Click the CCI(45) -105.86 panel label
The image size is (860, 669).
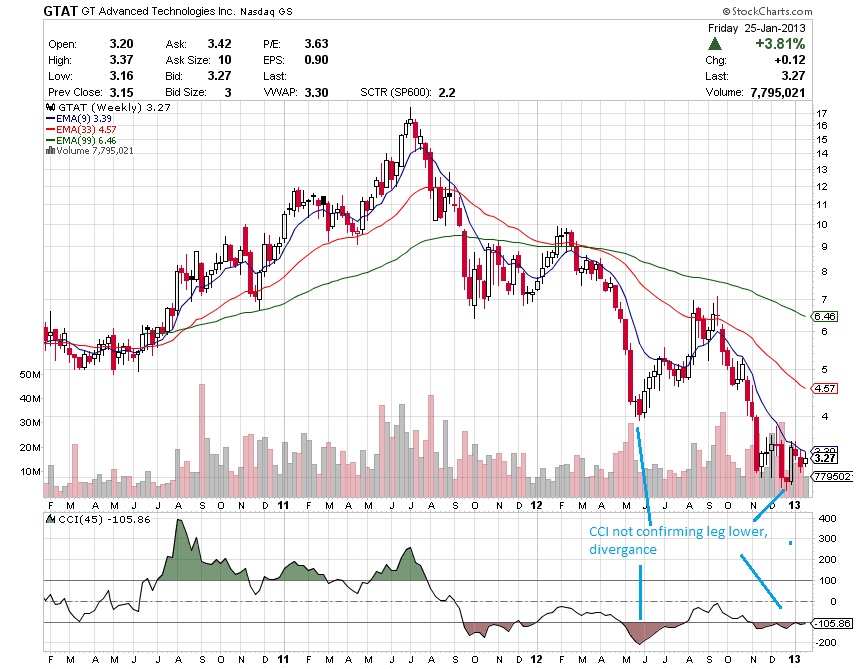tap(104, 519)
